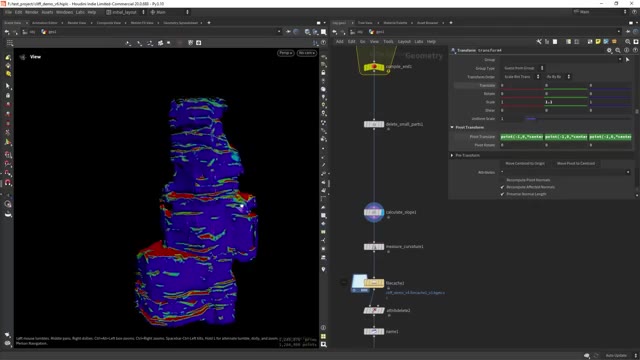Open network editor Add menu

point(340,42)
